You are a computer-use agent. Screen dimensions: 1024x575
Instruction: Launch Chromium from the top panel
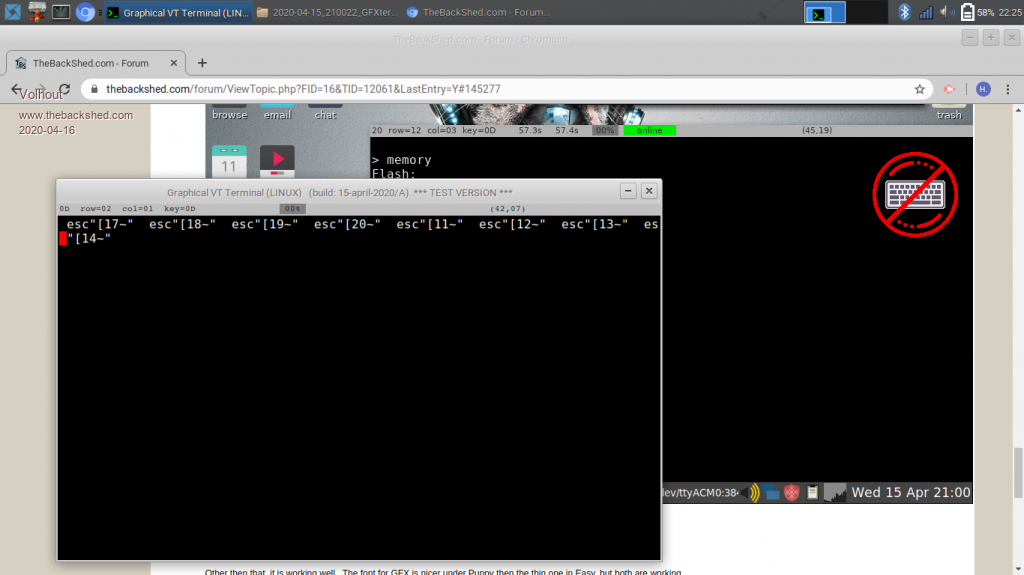coord(86,13)
